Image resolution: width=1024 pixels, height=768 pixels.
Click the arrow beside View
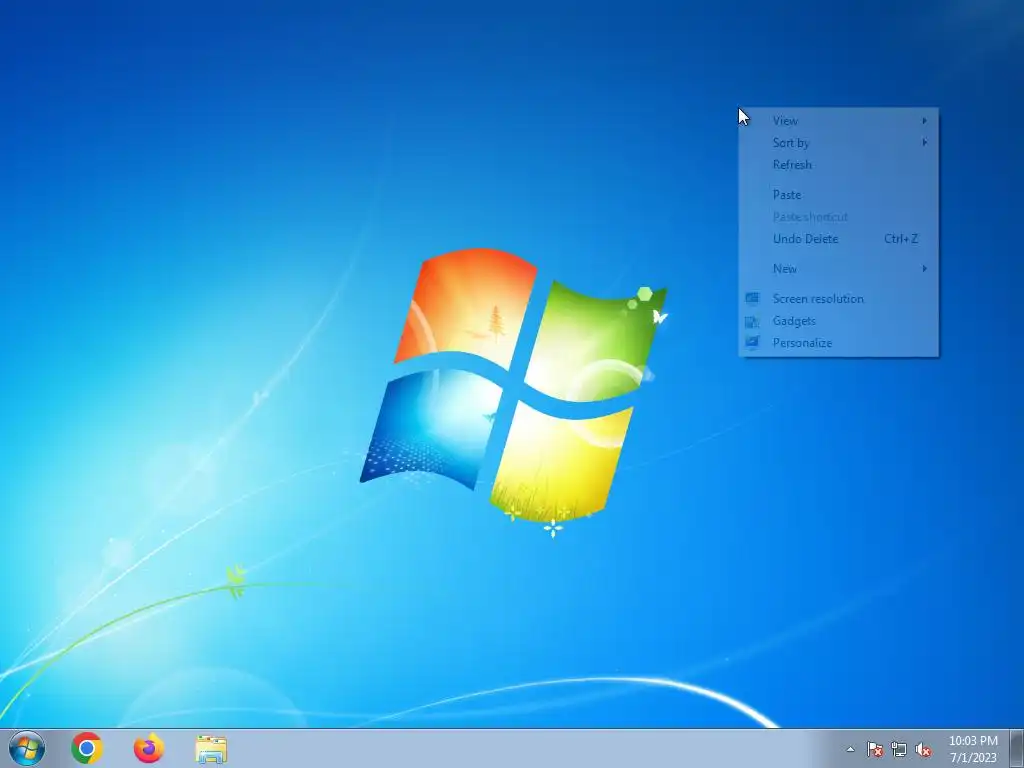[925, 120]
